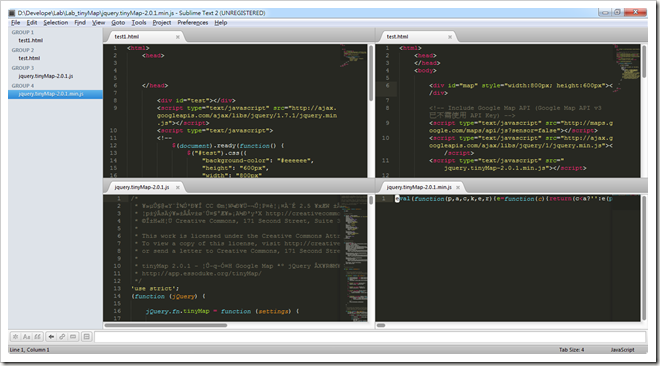Image resolution: width=660 pixels, height=366 pixels.
Task: Click the div id="map" line in test.html
Action: [x=521, y=86]
